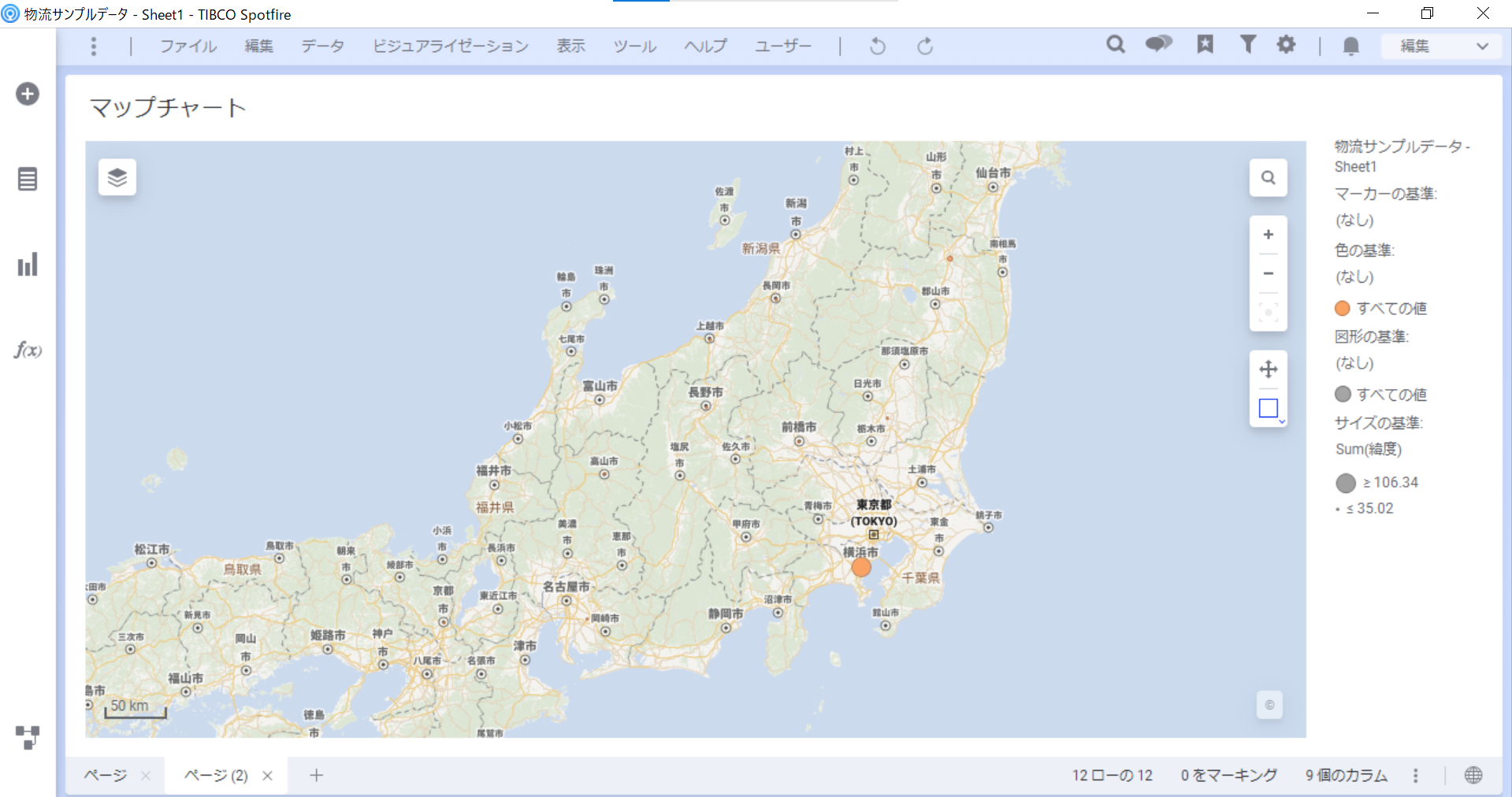Open the bookmarks panel

[x=1205, y=45]
